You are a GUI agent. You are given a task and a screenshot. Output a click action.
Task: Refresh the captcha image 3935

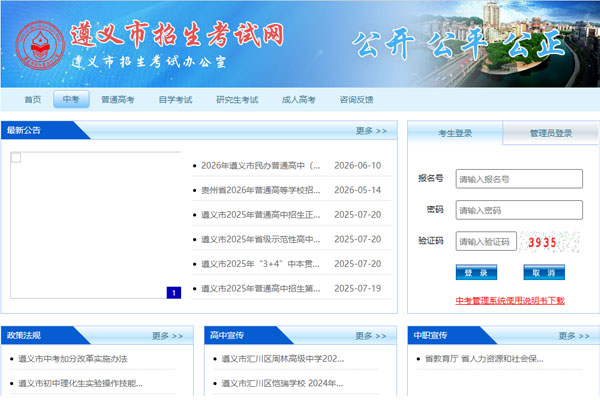(x=549, y=242)
